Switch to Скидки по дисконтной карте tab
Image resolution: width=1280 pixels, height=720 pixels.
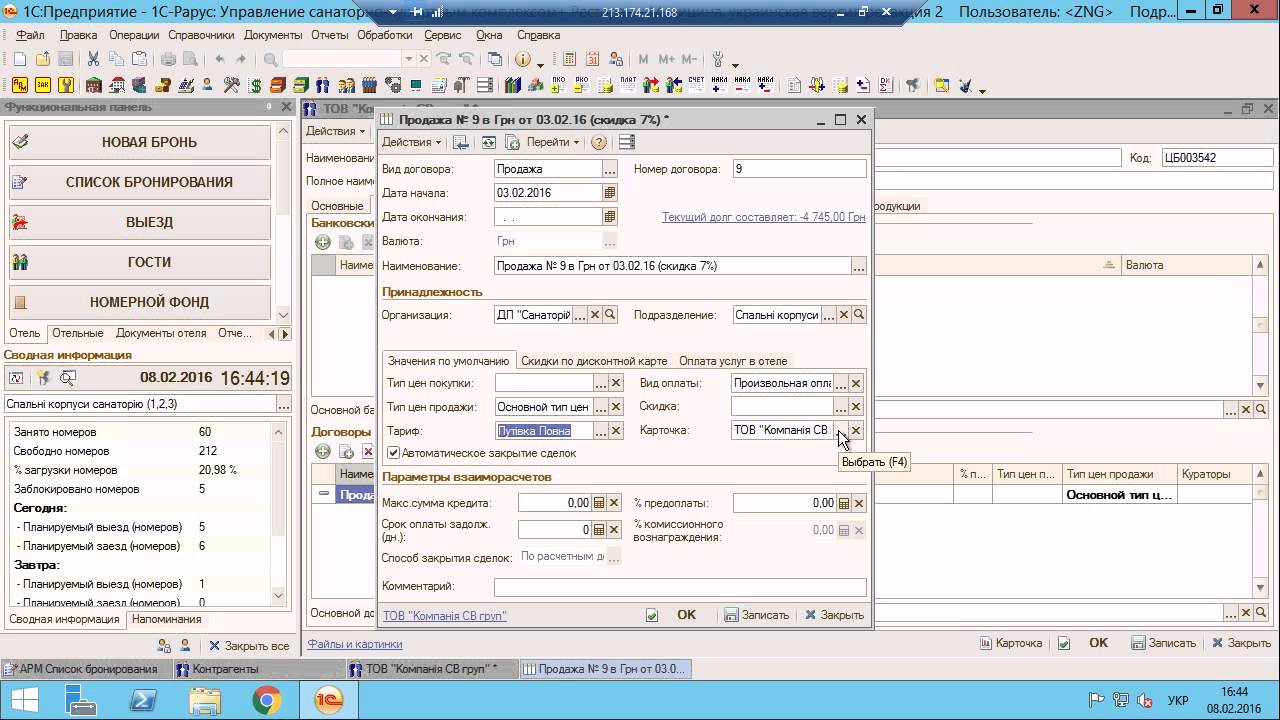click(593, 361)
